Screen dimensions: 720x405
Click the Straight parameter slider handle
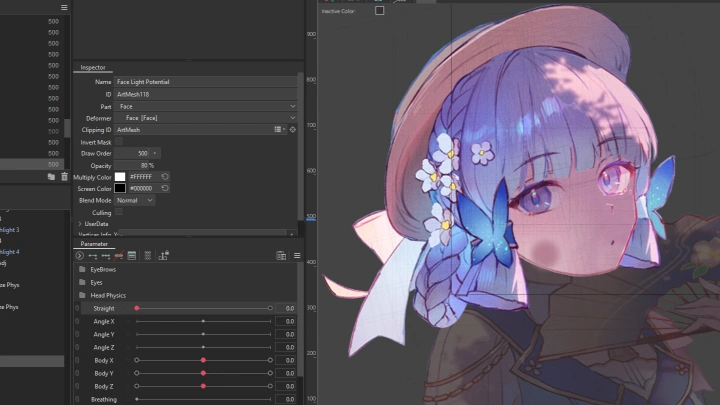click(x=137, y=308)
